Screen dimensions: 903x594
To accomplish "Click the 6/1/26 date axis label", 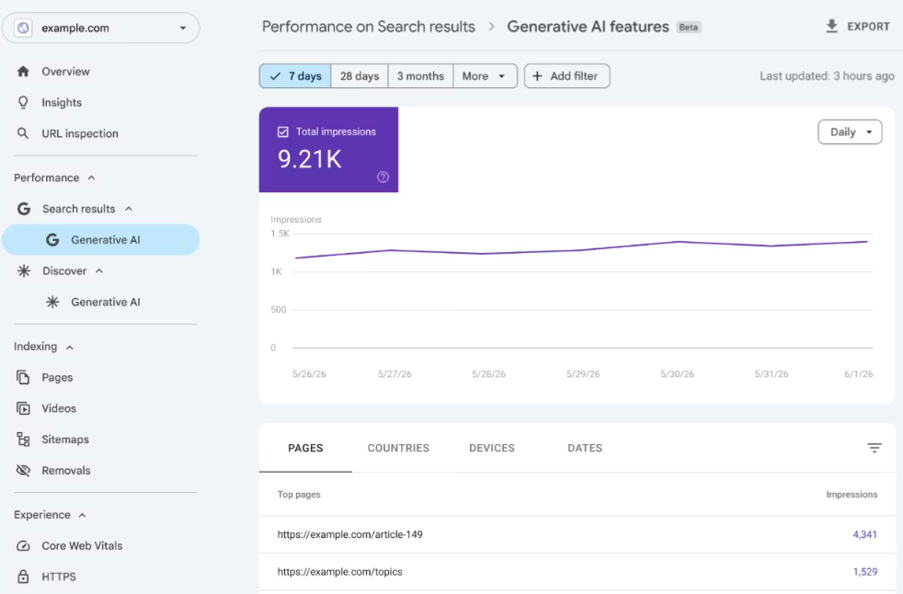I will click(x=859, y=374).
